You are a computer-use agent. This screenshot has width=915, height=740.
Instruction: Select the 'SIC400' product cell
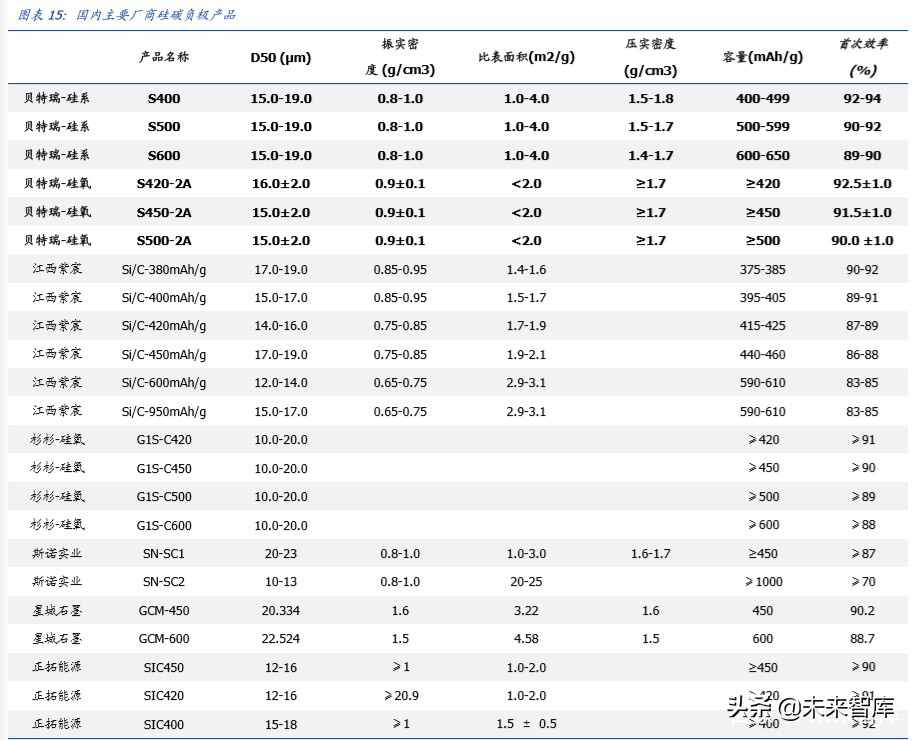click(x=164, y=724)
